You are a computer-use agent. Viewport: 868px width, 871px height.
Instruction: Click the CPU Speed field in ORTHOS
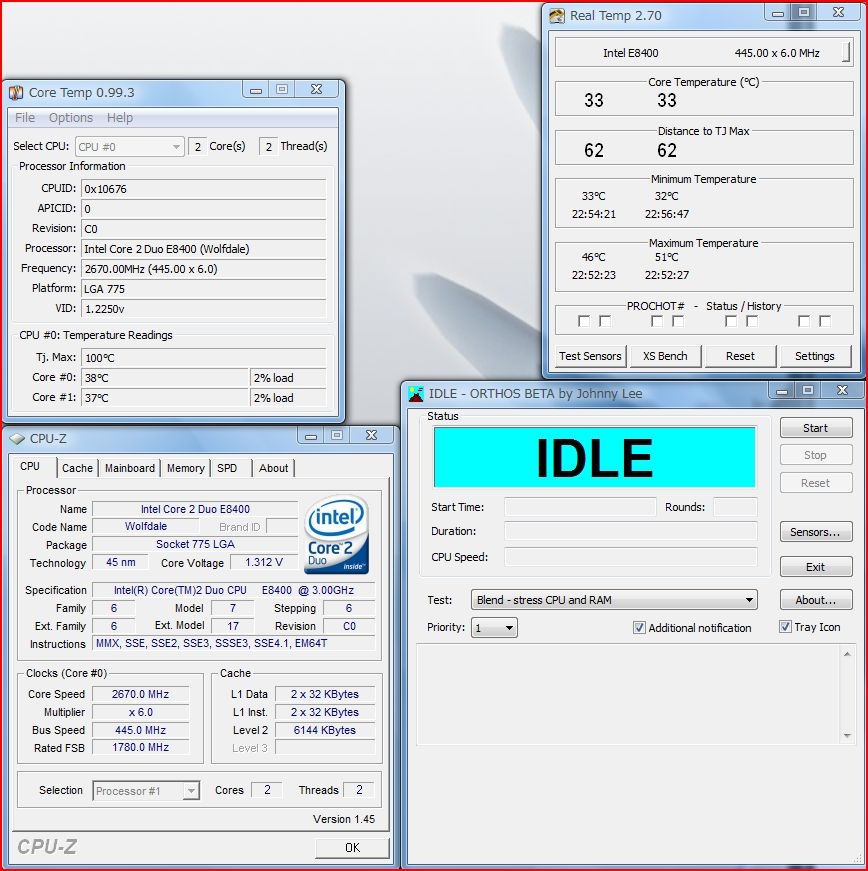click(630, 557)
